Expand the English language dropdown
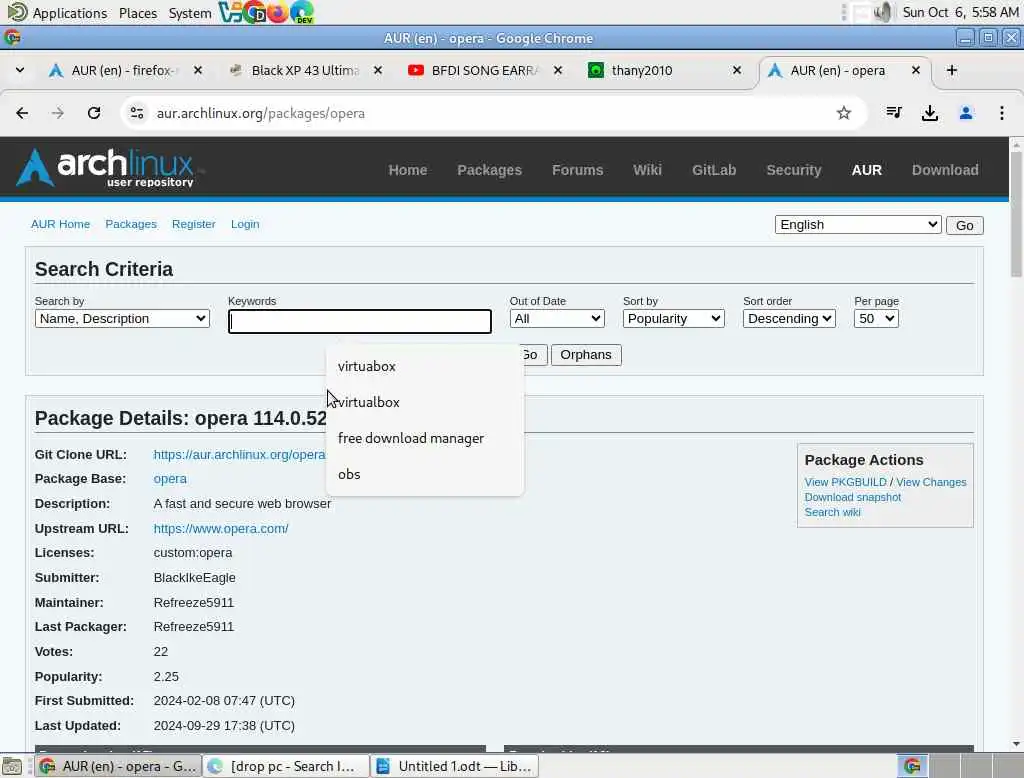 pyautogui.click(x=857, y=225)
